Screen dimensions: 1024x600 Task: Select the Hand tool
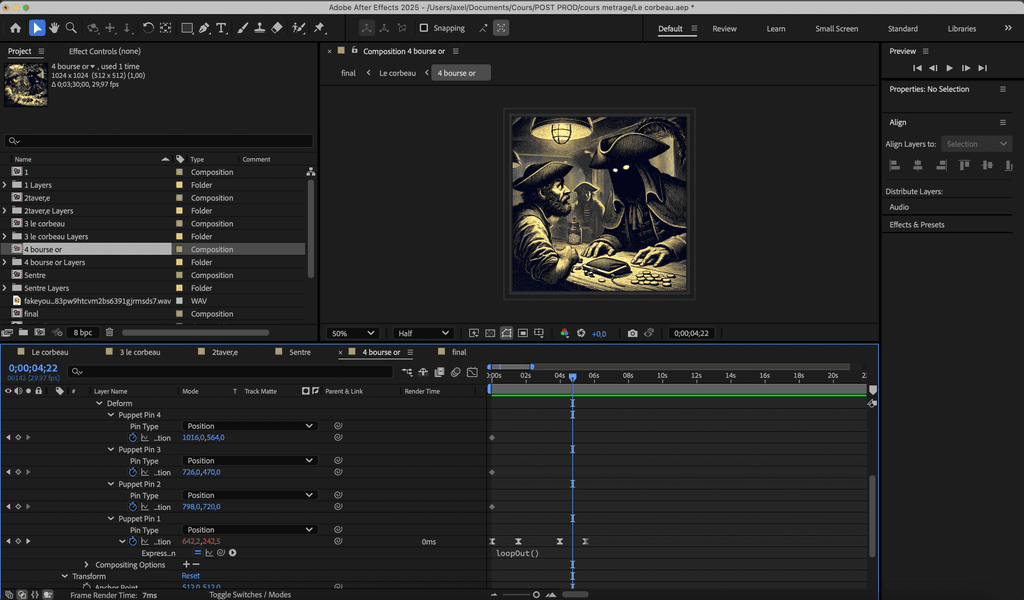coord(54,28)
